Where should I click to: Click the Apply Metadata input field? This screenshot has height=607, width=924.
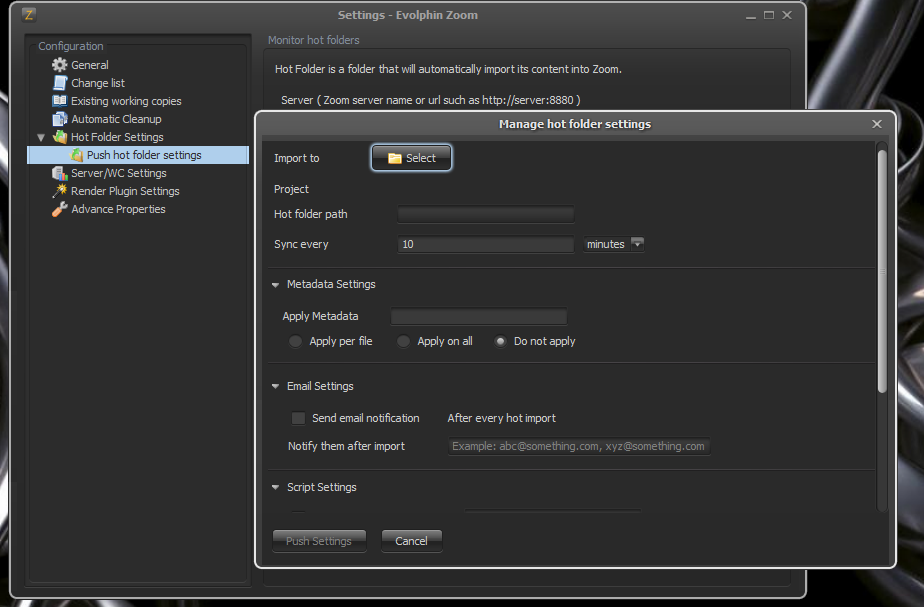pyautogui.click(x=478, y=316)
